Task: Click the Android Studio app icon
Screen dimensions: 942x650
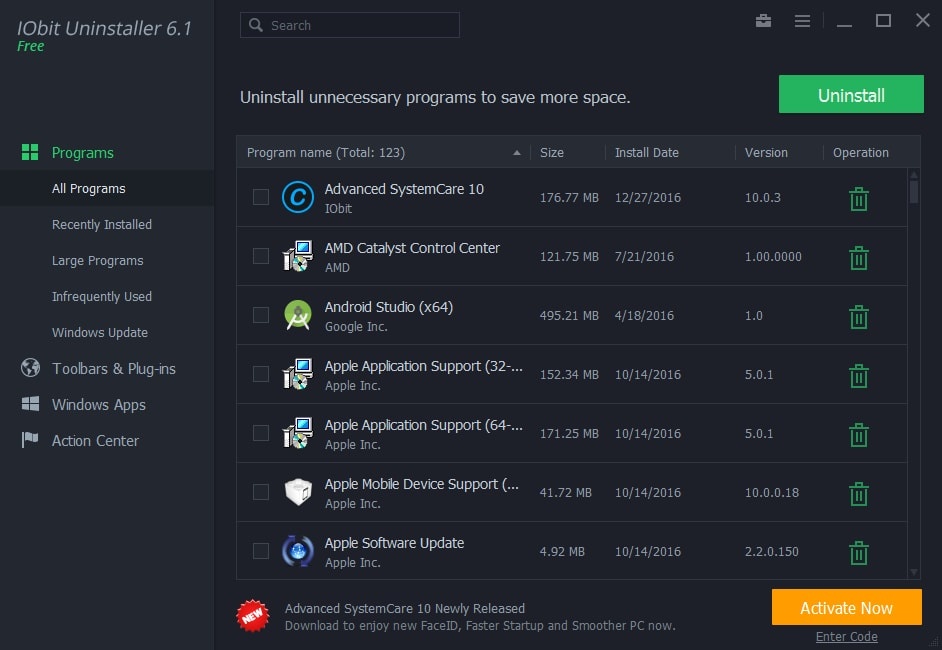Action: [x=297, y=315]
